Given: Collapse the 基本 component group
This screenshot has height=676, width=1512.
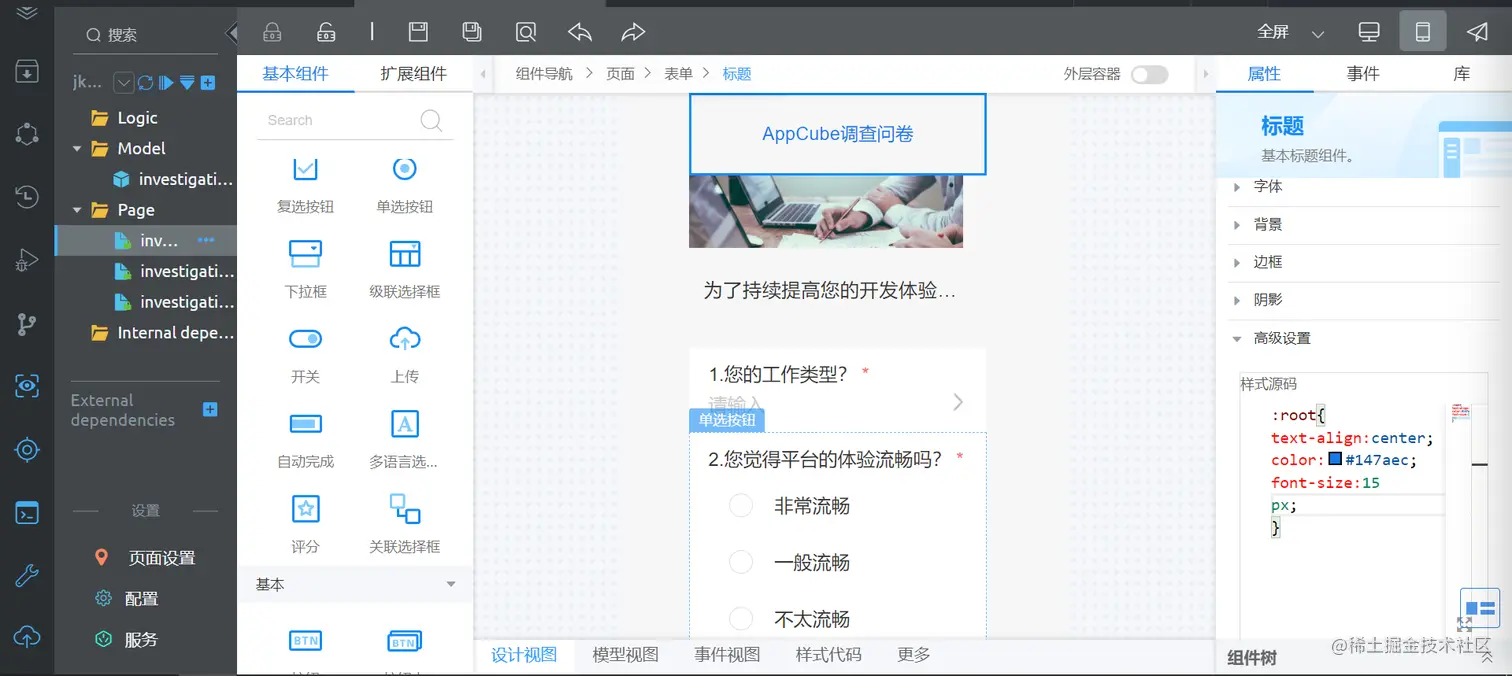Looking at the screenshot, I should tap(451, 584).
